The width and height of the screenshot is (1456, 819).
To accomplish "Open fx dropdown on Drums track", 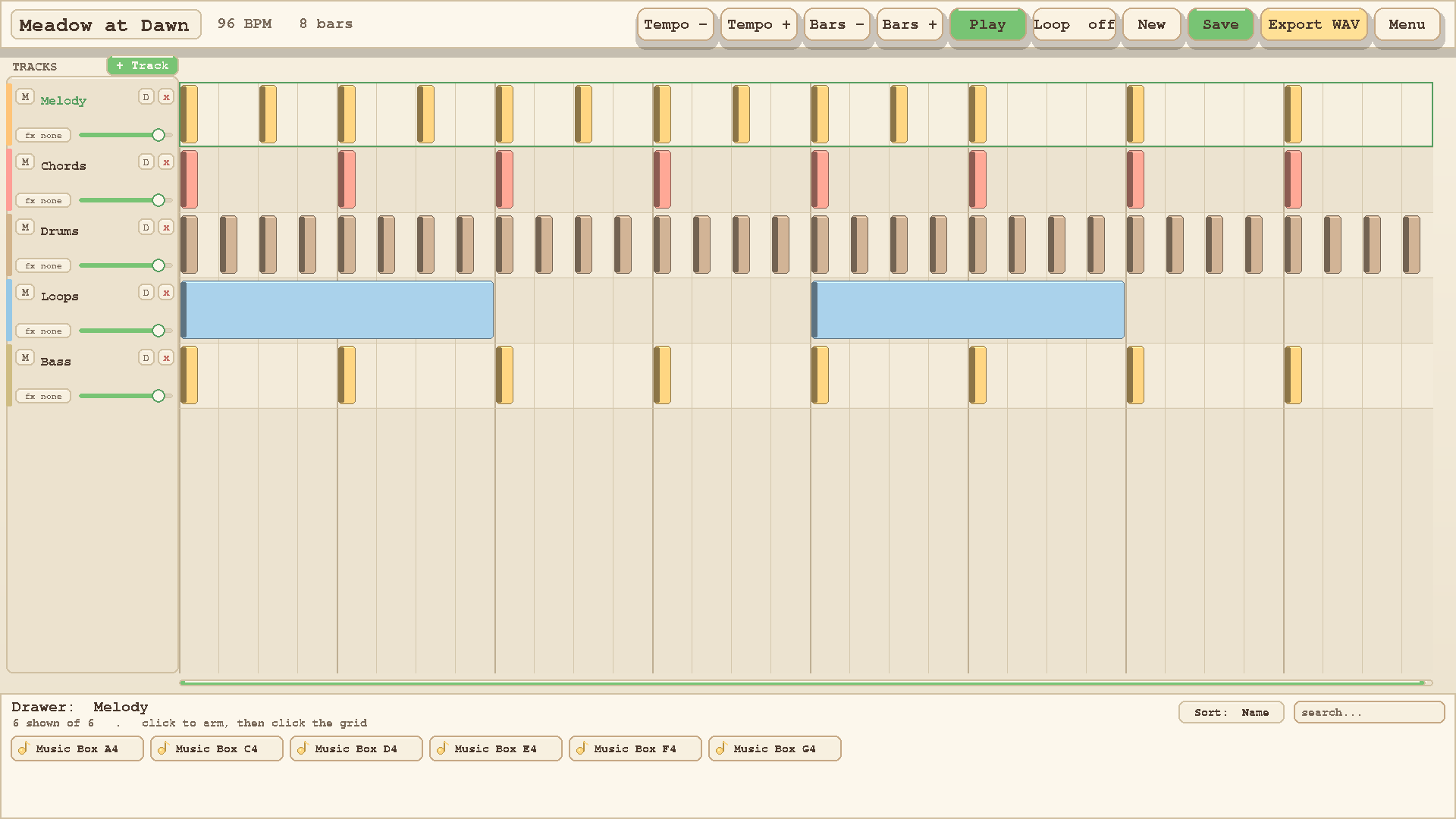I will click(x=43, y=266).
